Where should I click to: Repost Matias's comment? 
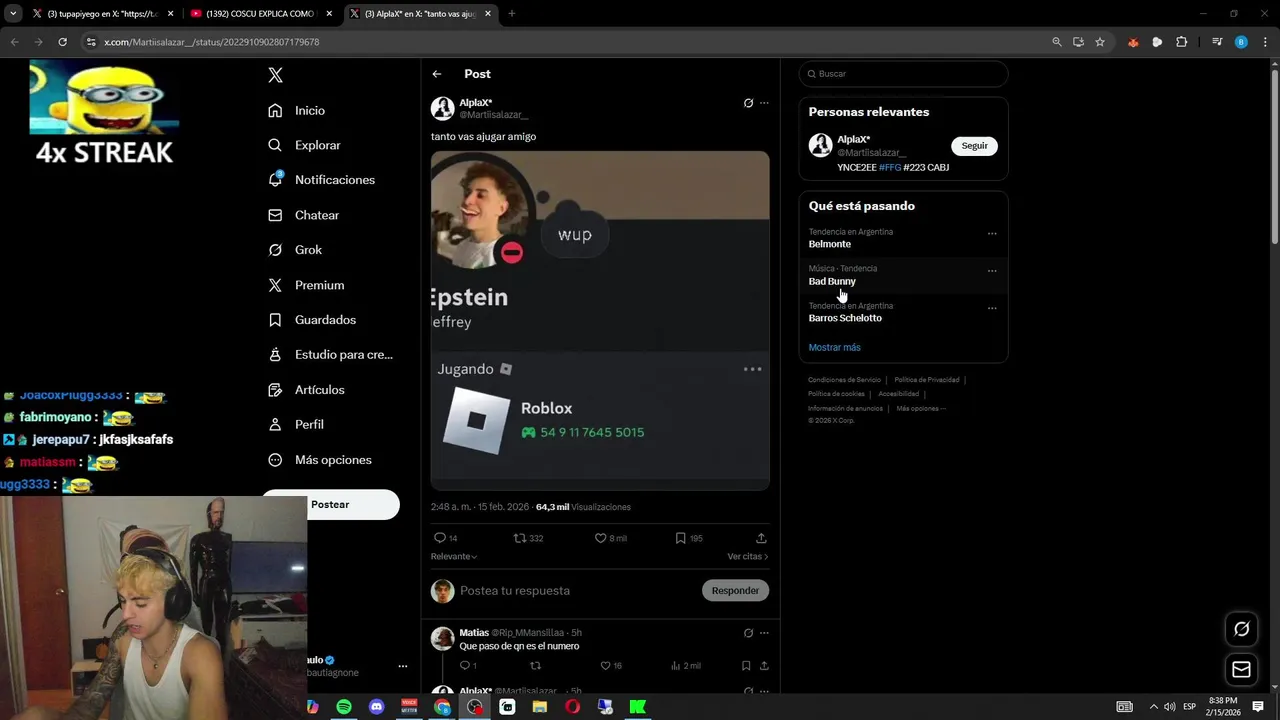[535, 666]
